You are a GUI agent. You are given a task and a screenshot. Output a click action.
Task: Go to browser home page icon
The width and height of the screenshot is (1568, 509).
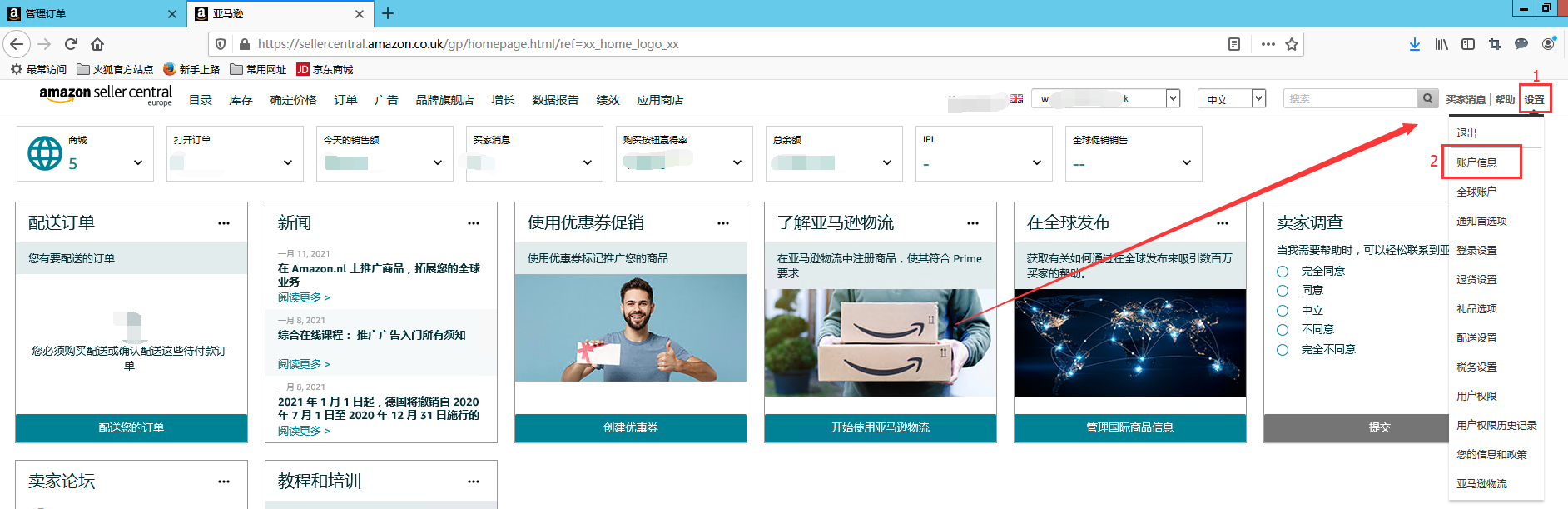click(97, 44)
